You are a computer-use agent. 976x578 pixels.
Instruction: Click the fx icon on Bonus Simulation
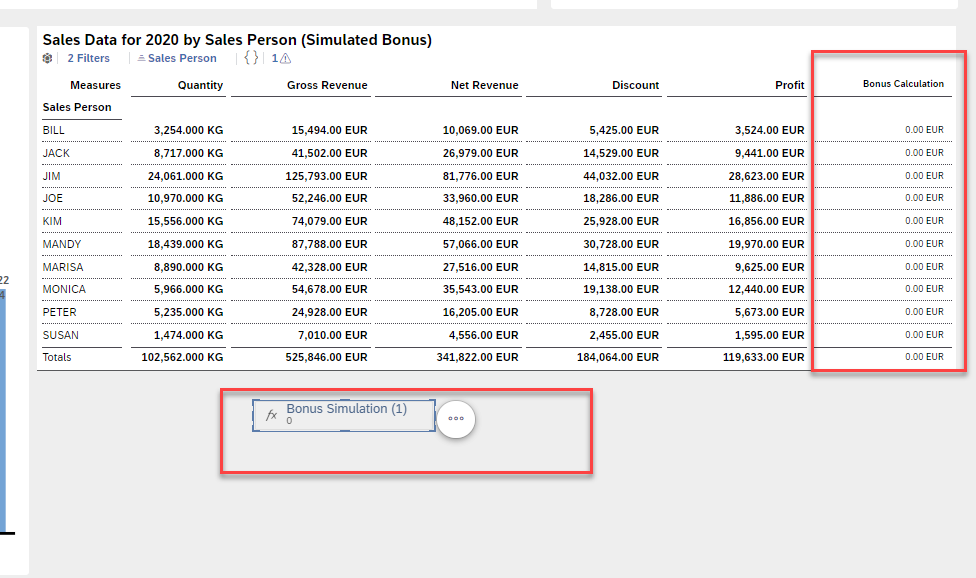270,415
